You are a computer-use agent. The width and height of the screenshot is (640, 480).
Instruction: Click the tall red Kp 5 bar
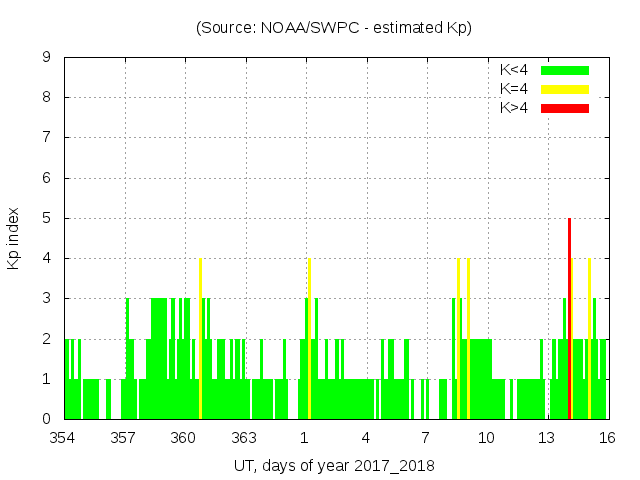tap(569, 320)
